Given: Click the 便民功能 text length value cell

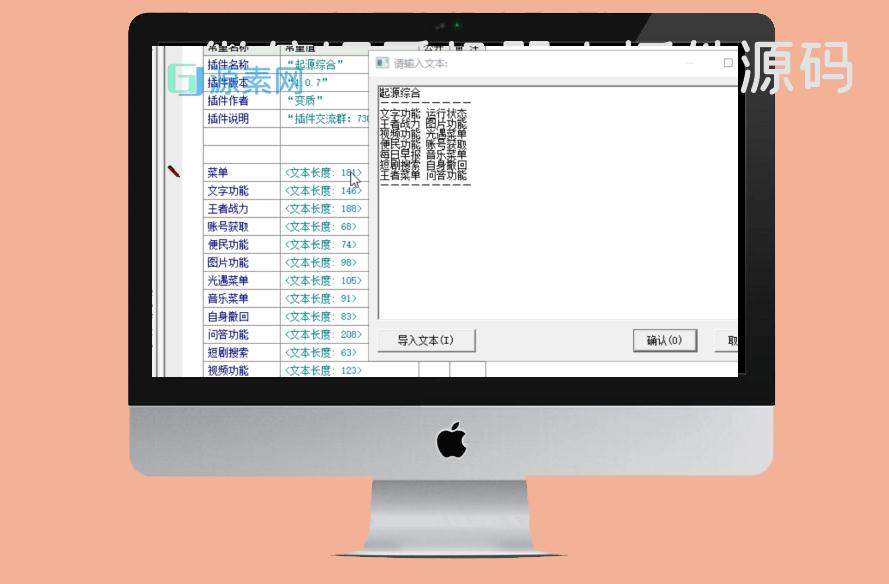Looking at the screenshot, I should (x=323, y=245).
